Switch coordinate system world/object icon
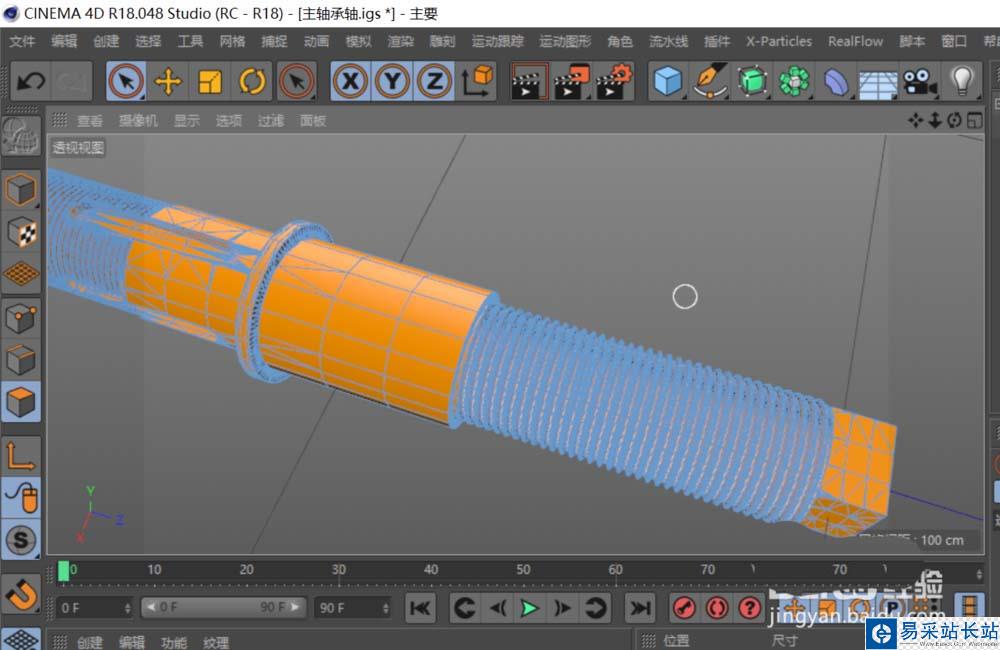Image resolution: width=1000 pixels, height=650 pixels. pos(476,81)
